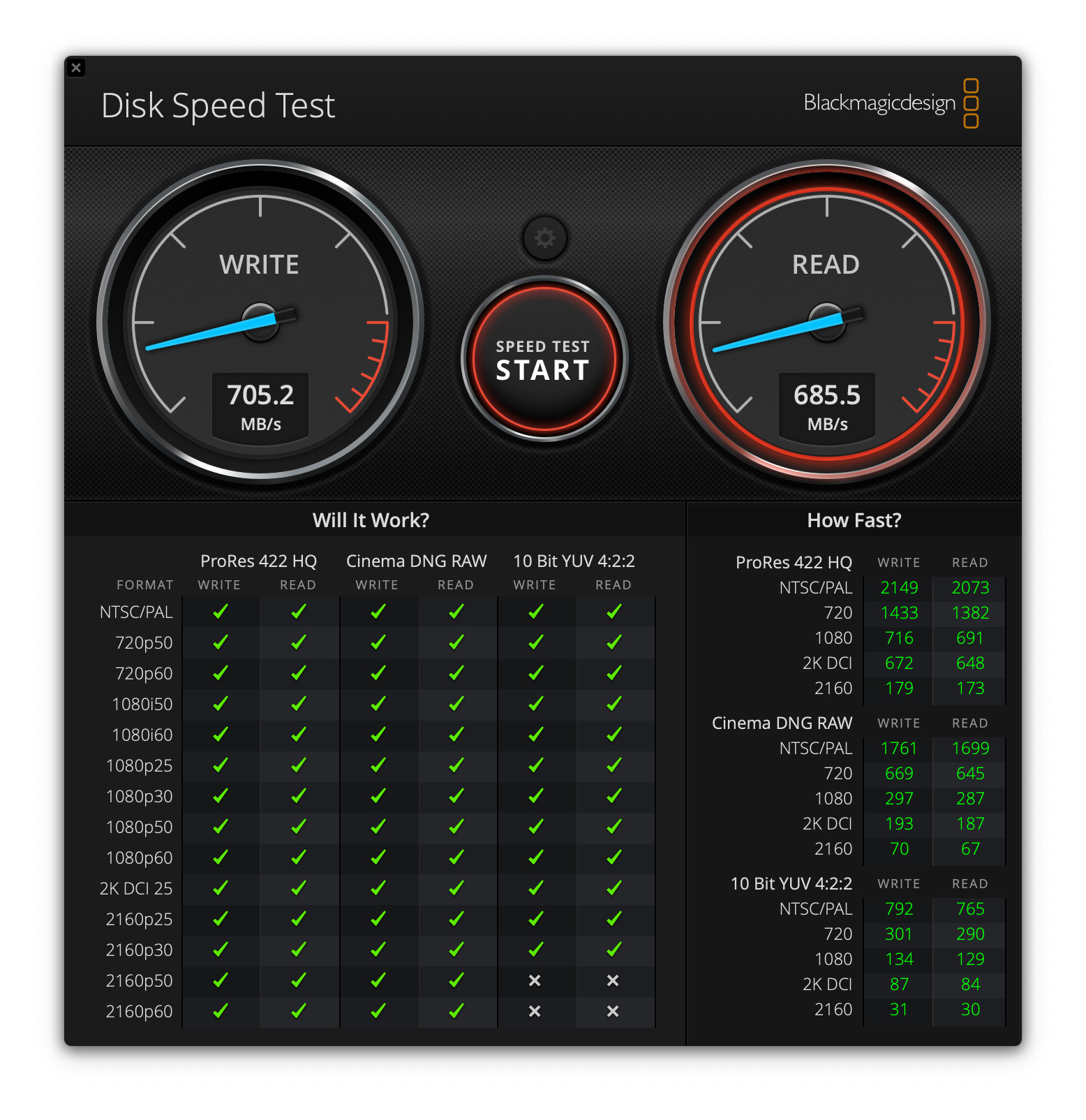Click the Will It Work? heading
Image resolution: width=1086 pixels, height=1120 pixels.
371,520
